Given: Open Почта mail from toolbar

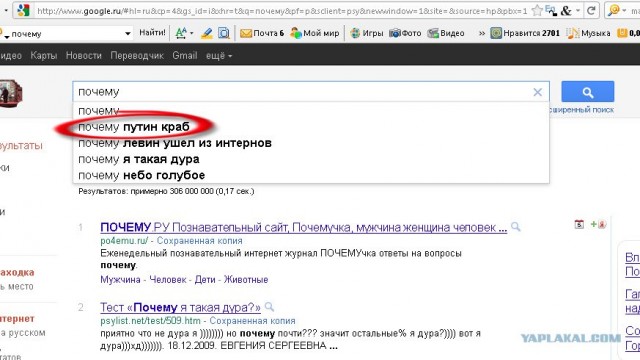Looking at the screenshot, I should (262, 33).
